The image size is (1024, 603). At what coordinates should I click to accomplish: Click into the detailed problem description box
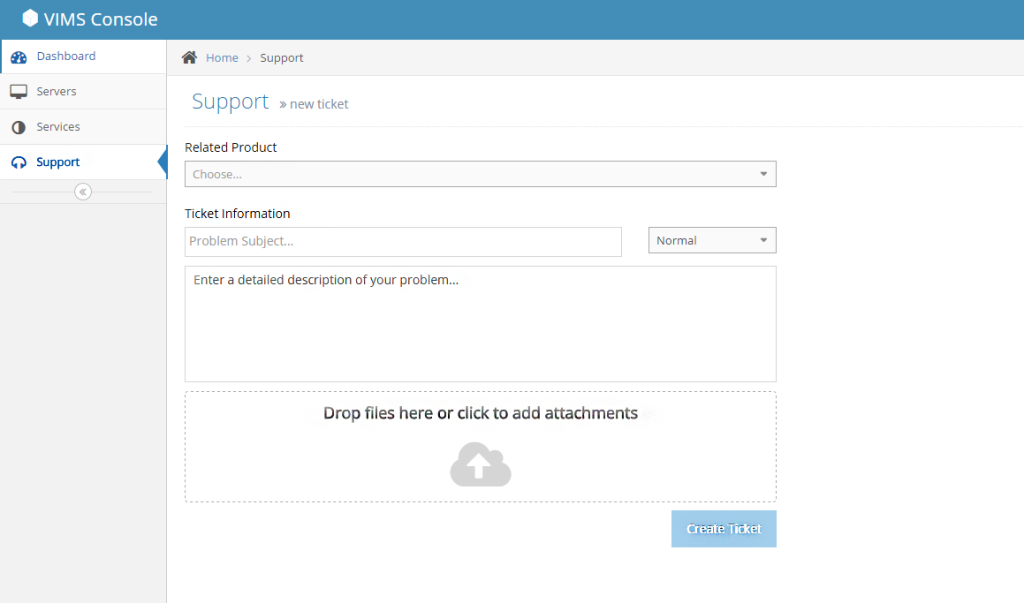click(x=480, y=323)
